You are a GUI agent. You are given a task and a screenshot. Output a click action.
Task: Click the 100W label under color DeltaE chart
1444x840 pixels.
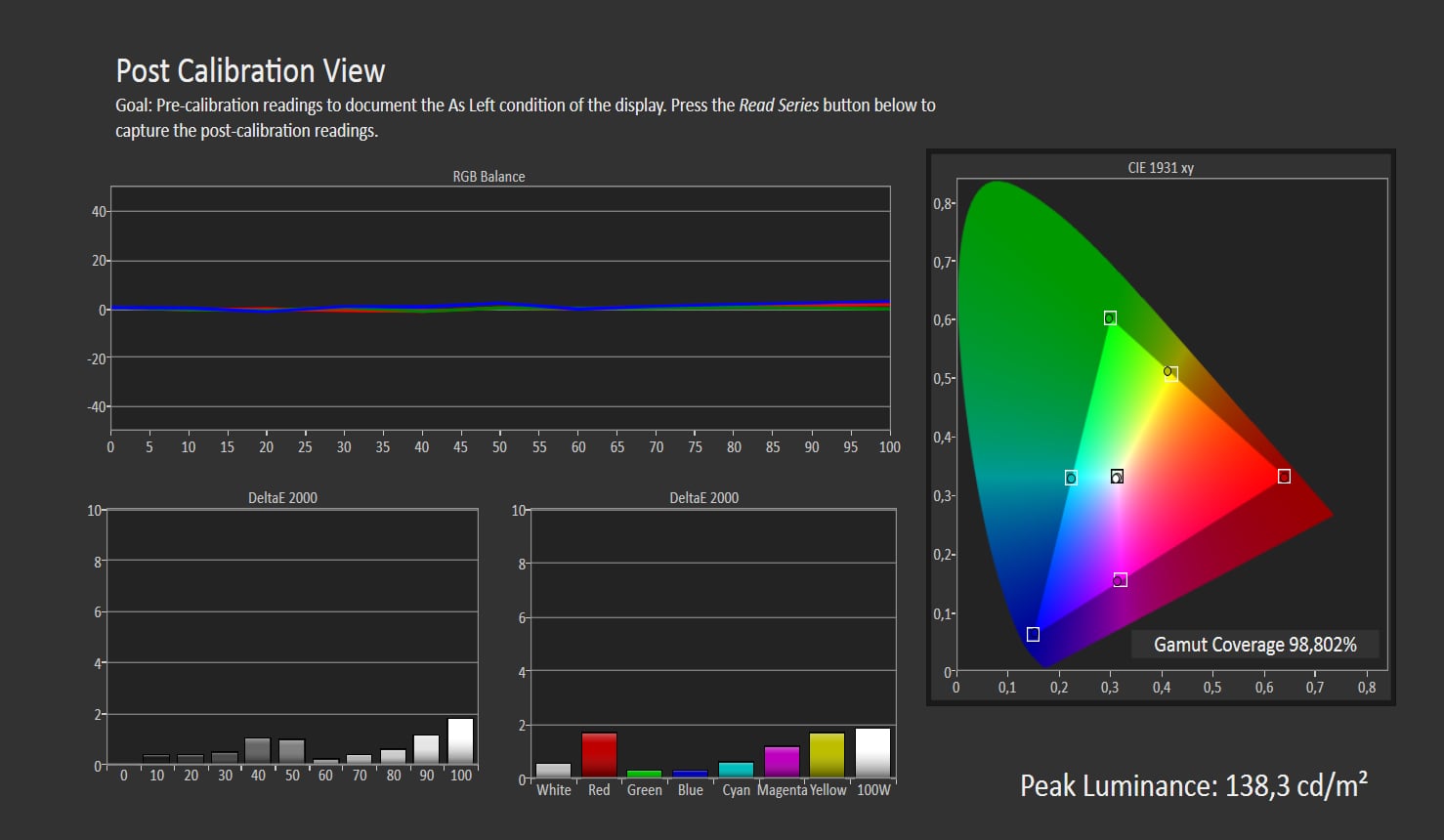pos(873,790)
